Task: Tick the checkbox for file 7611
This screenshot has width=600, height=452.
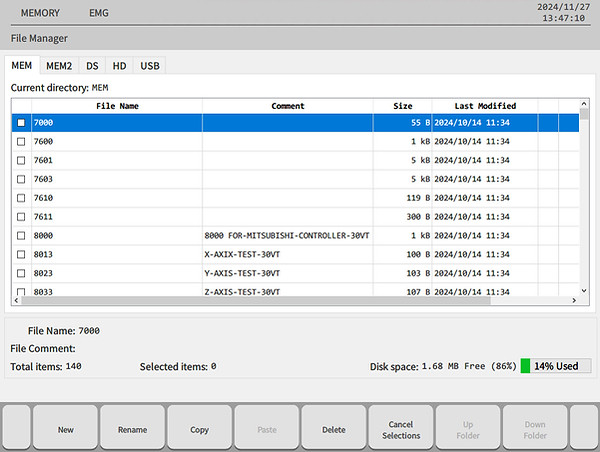Action: 21,217
